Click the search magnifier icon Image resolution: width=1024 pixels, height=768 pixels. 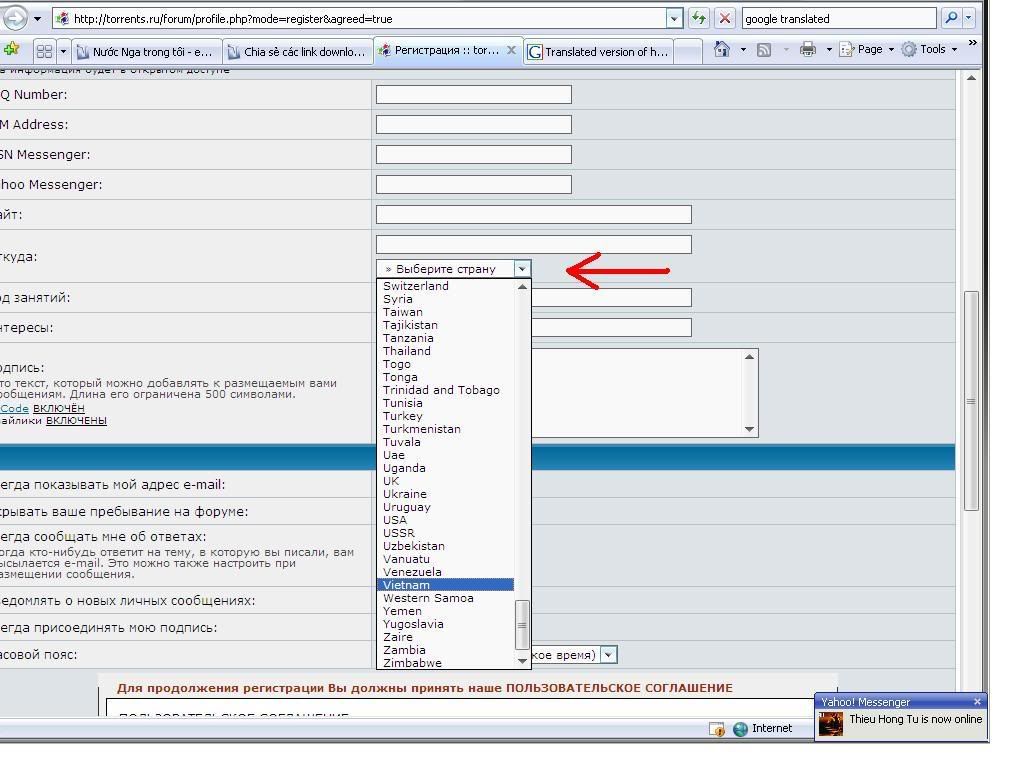[x=950, y=18]
